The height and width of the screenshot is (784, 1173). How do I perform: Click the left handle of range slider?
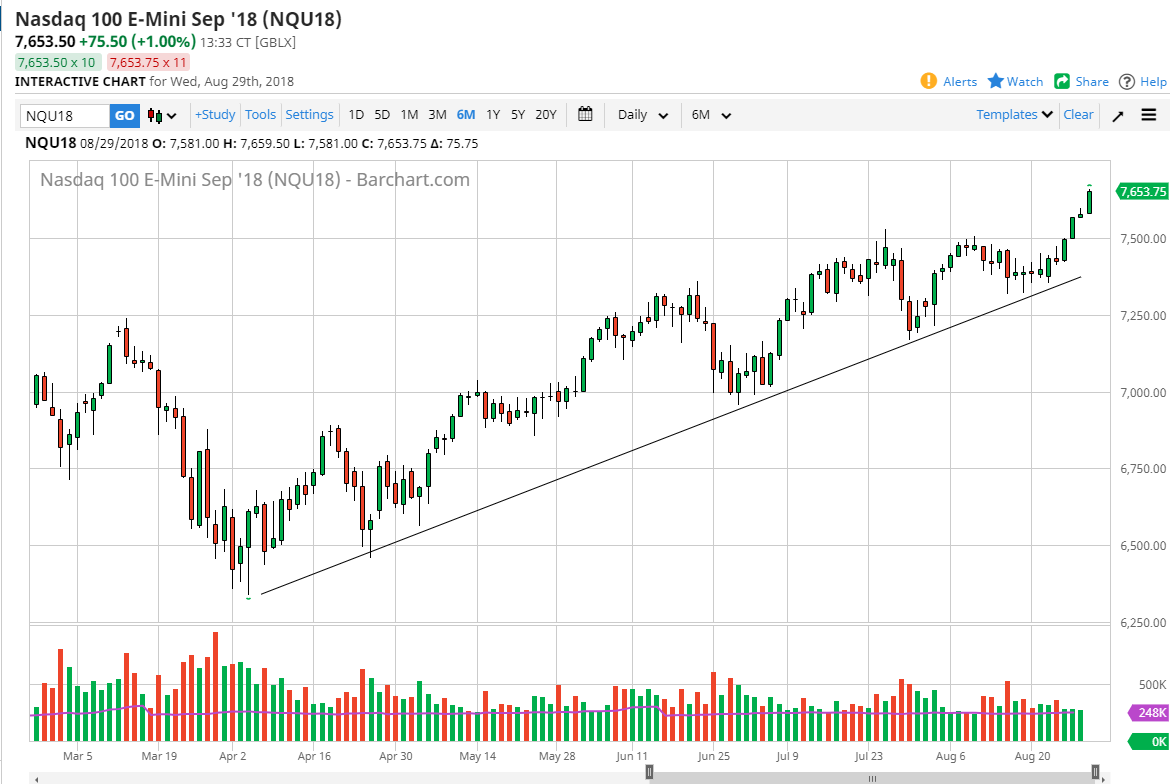[650, 771]
